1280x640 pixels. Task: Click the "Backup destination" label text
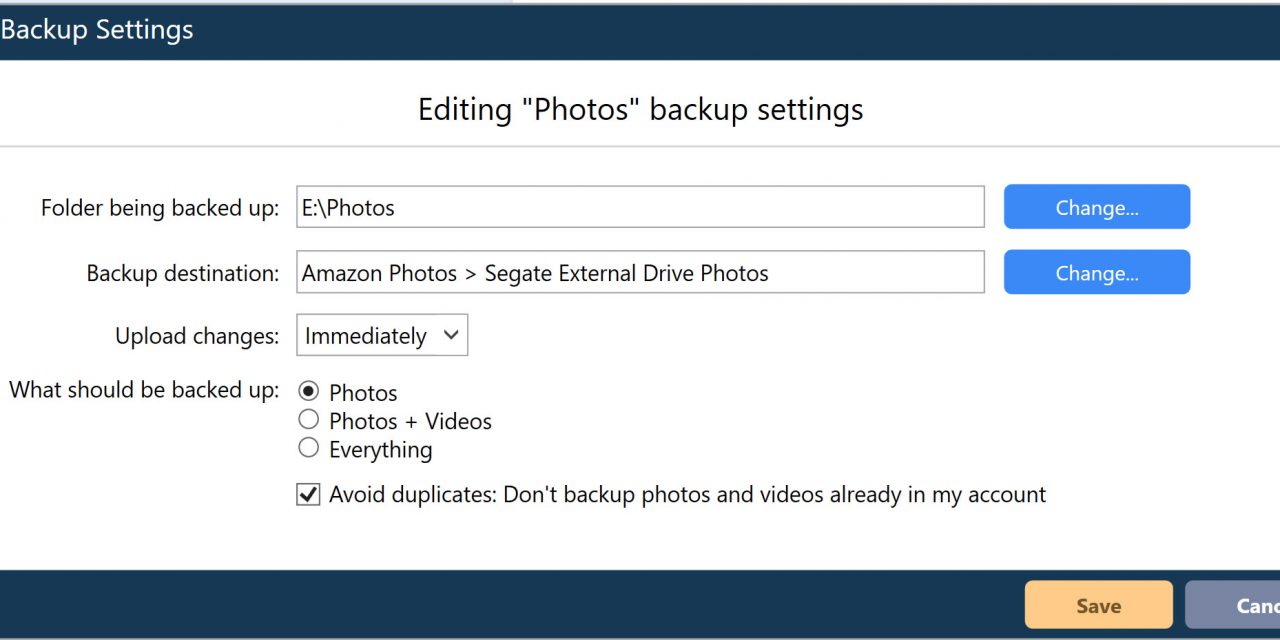(x=183, y=273)
